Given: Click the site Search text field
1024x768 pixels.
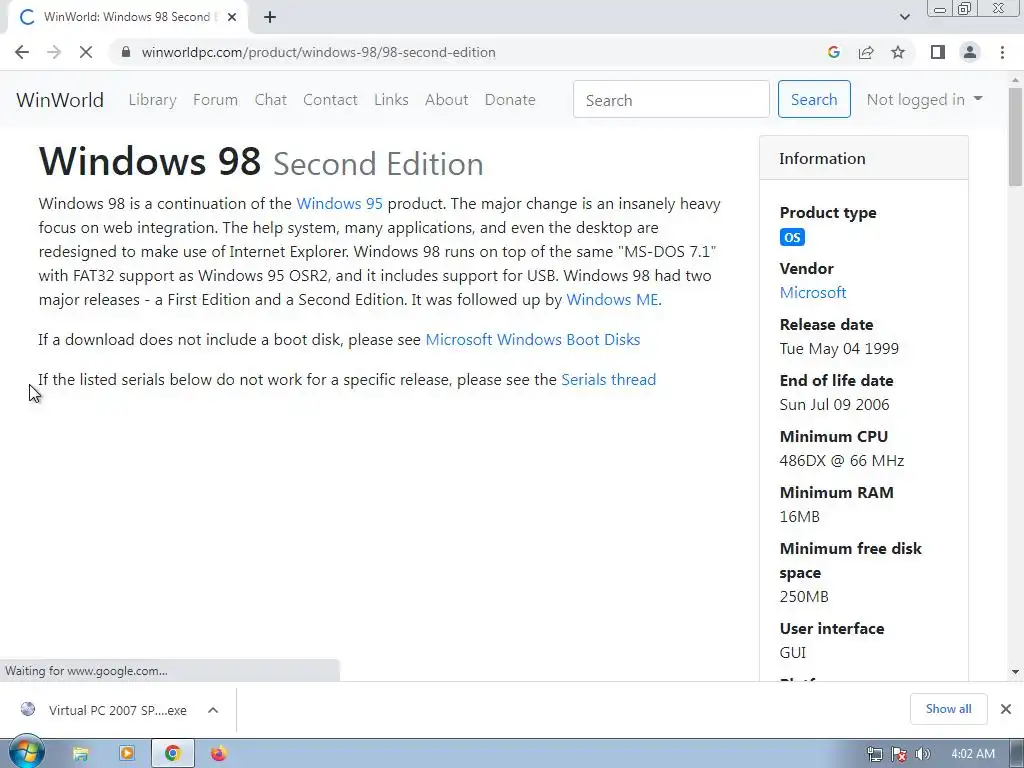Looking at the screenshot, I should pyautogui.click(x=671, y=99).
